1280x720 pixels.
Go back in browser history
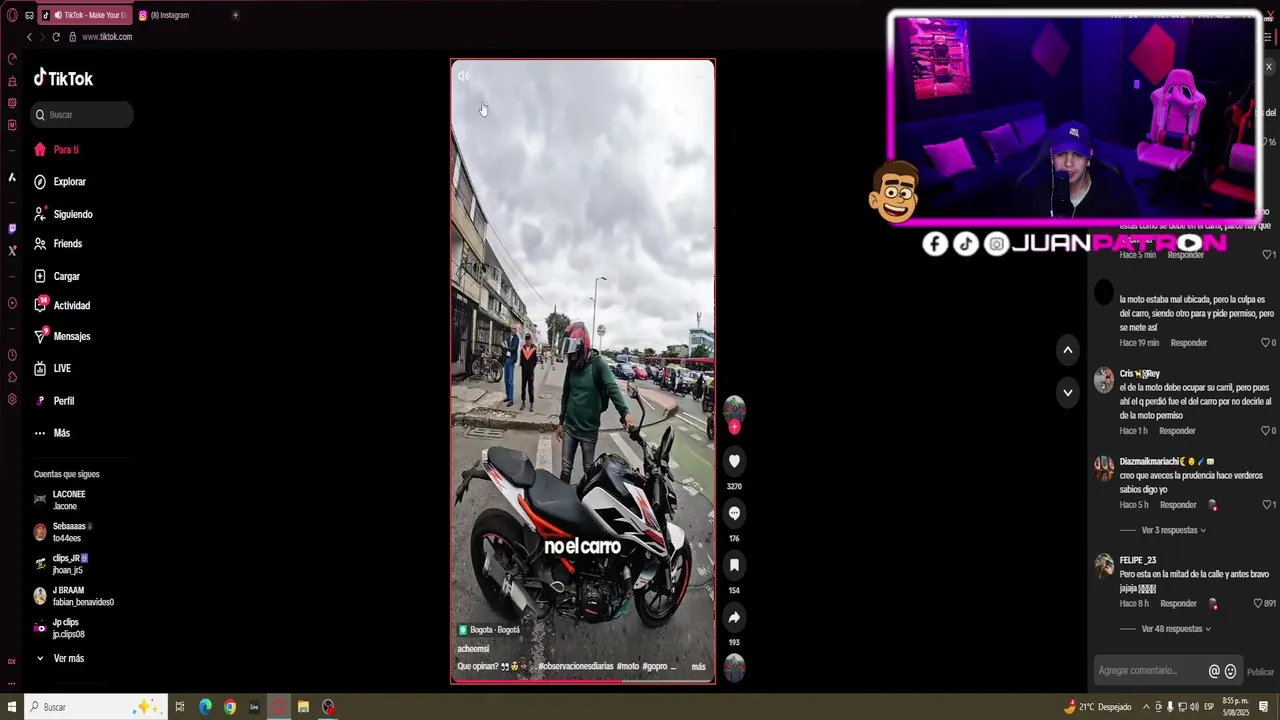(x=29, y=37)
